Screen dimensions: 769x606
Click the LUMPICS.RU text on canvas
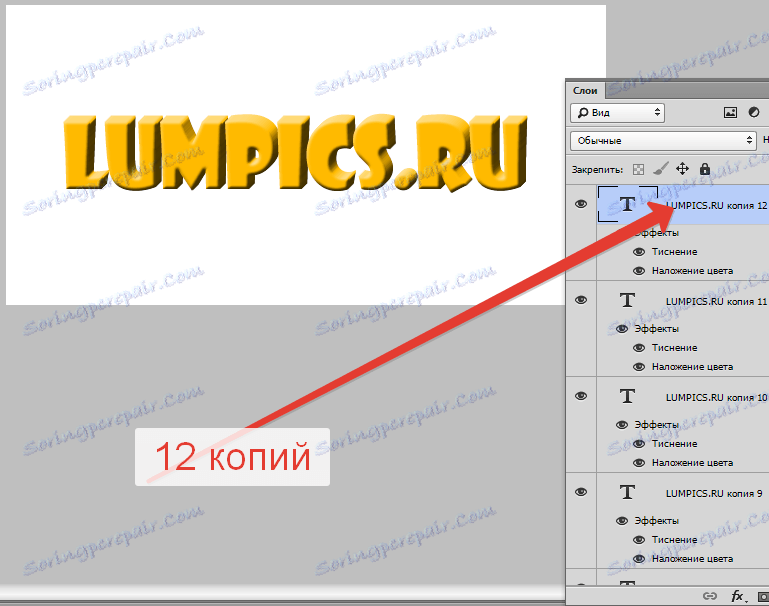pyautogui.click(x=296, y=152)
